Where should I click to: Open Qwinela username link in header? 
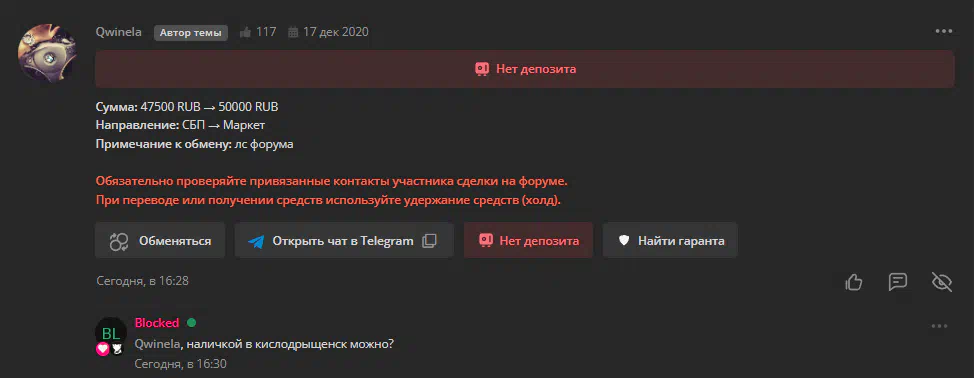[119, 32]
